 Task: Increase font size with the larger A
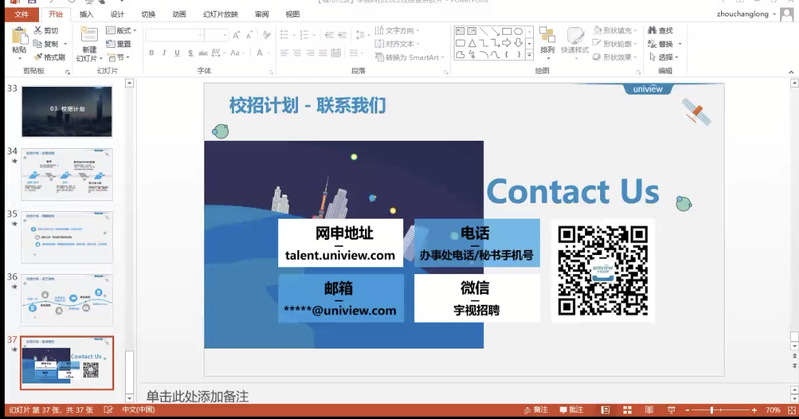pyautogui.click(x=236, y=35)
